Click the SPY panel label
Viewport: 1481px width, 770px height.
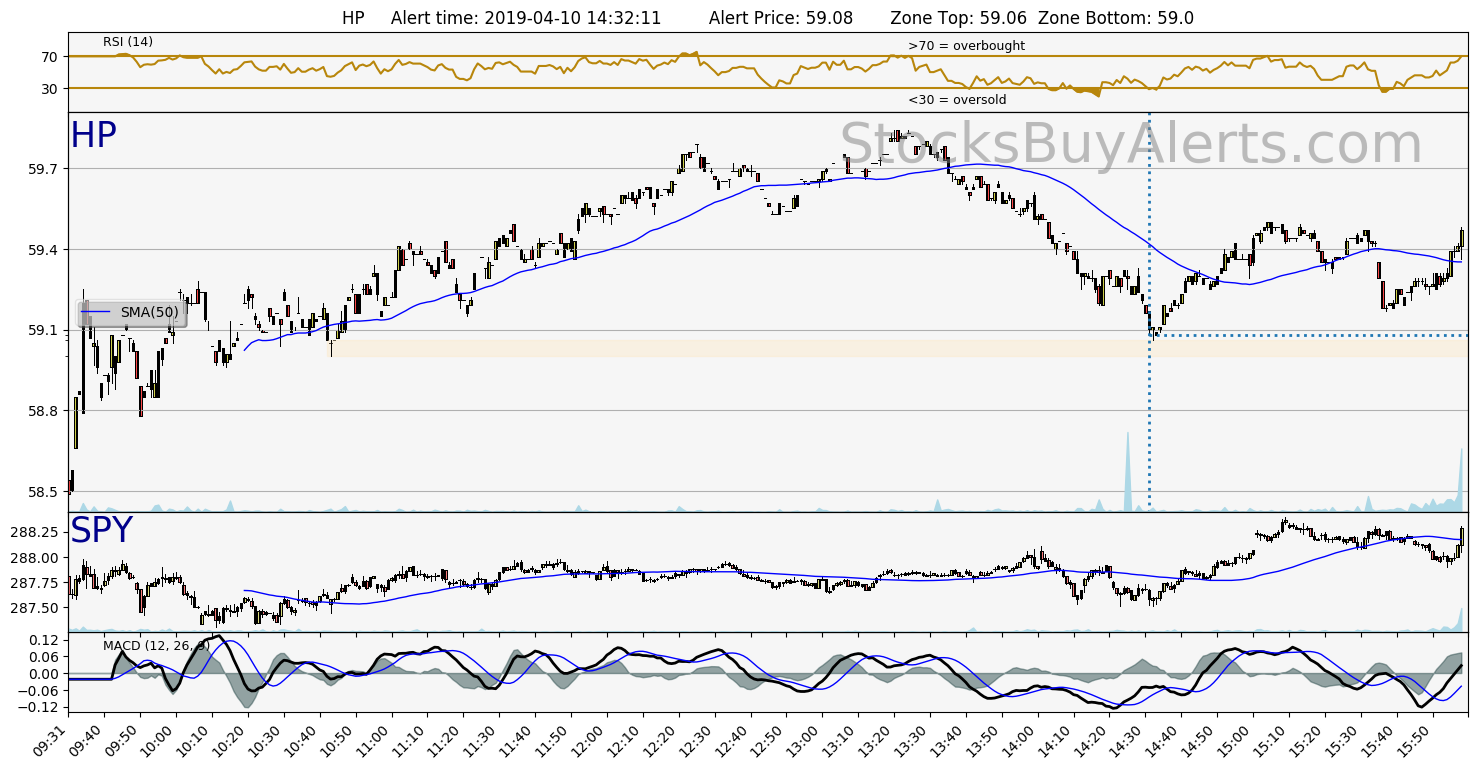click(x=101, y=531)
